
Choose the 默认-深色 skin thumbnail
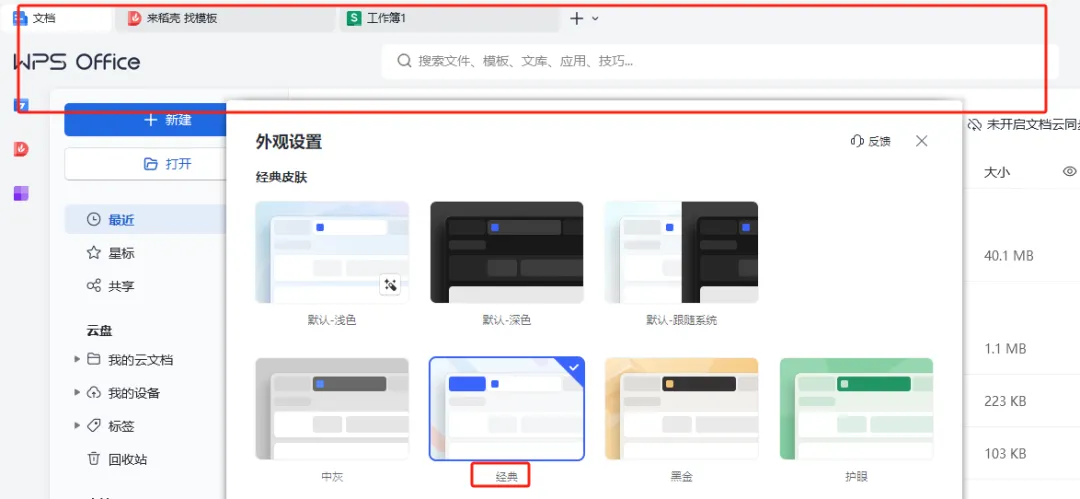[507, 252]
